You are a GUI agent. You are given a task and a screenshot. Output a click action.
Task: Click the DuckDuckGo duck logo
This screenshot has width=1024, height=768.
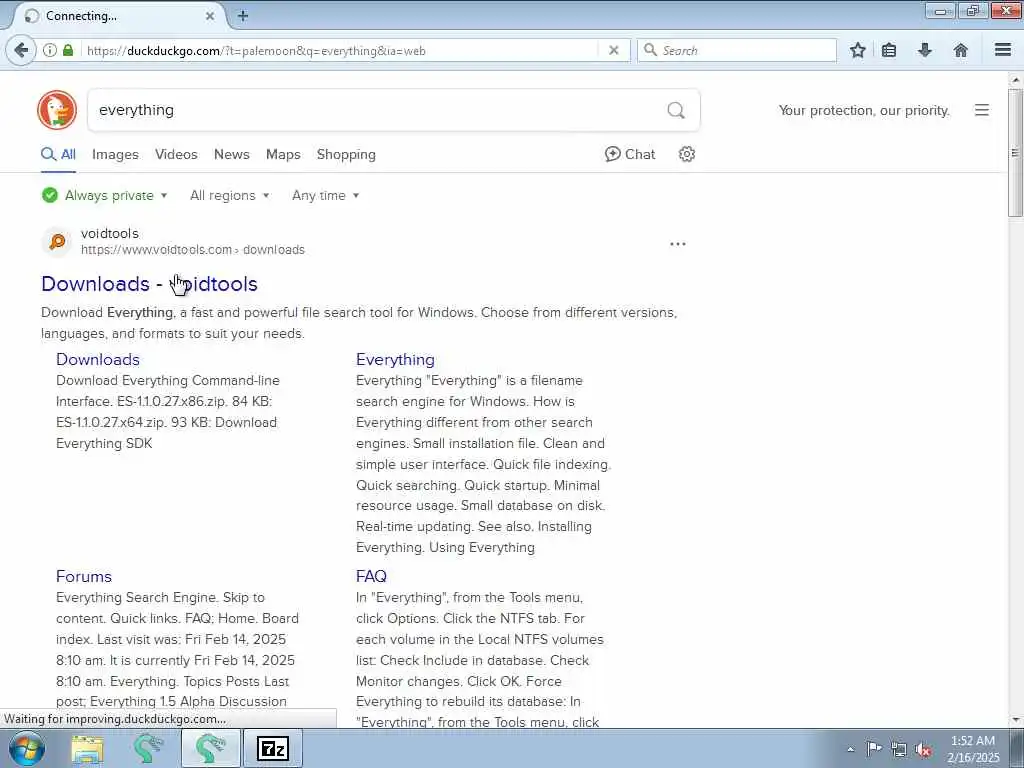point(57,110)
